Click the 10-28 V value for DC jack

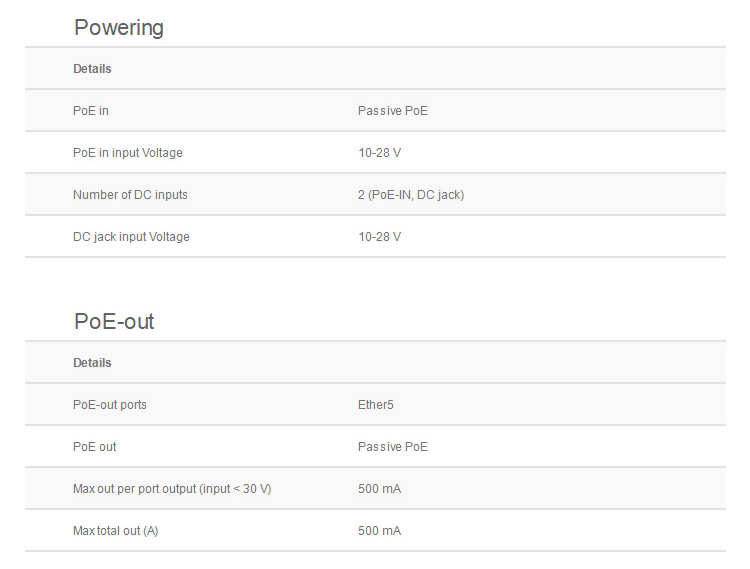(x=379, y=237)
